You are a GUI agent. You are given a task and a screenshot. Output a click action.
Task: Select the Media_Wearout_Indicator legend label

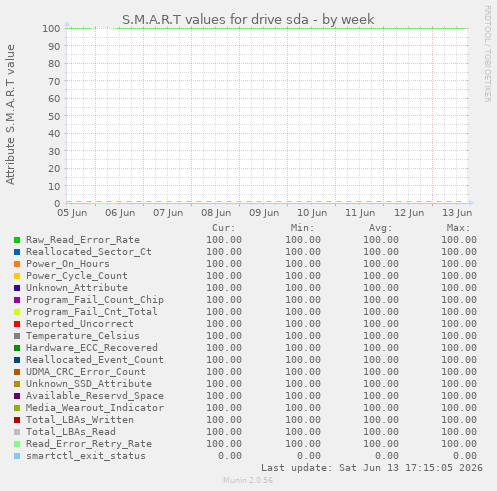point(95,408)
